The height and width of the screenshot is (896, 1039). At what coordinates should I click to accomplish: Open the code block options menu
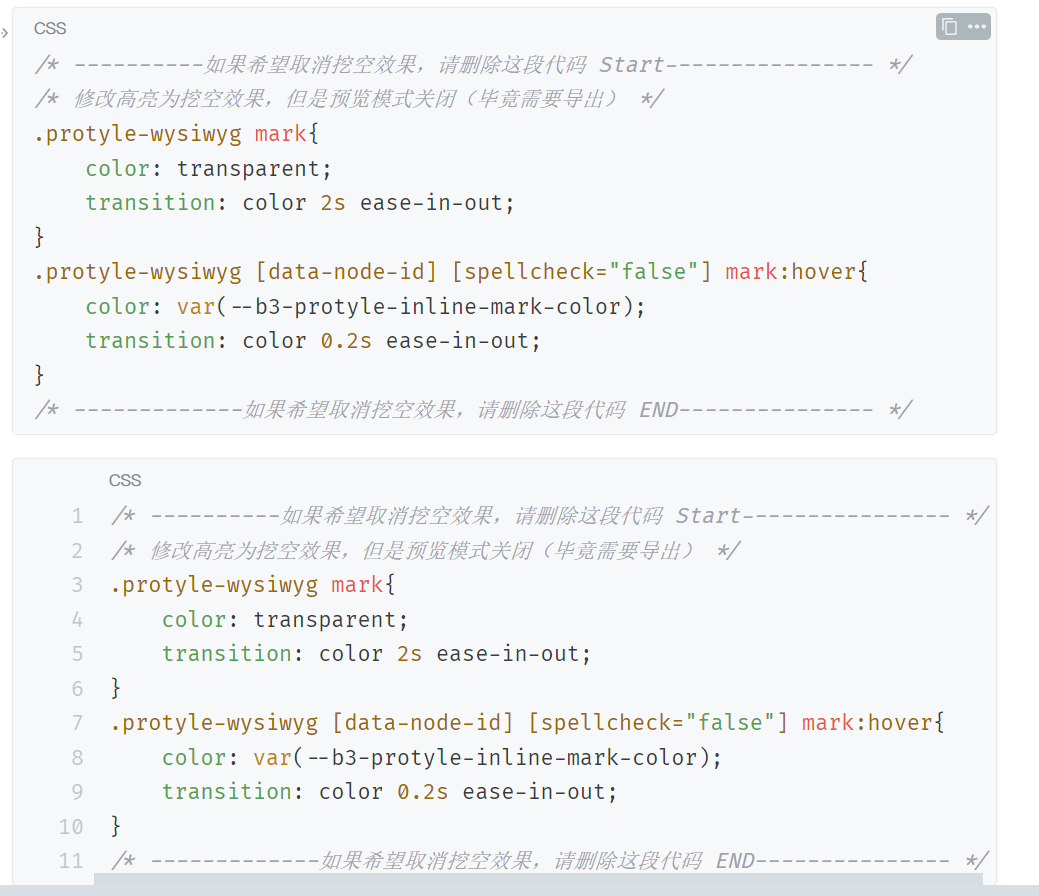[x=974, y=27]
